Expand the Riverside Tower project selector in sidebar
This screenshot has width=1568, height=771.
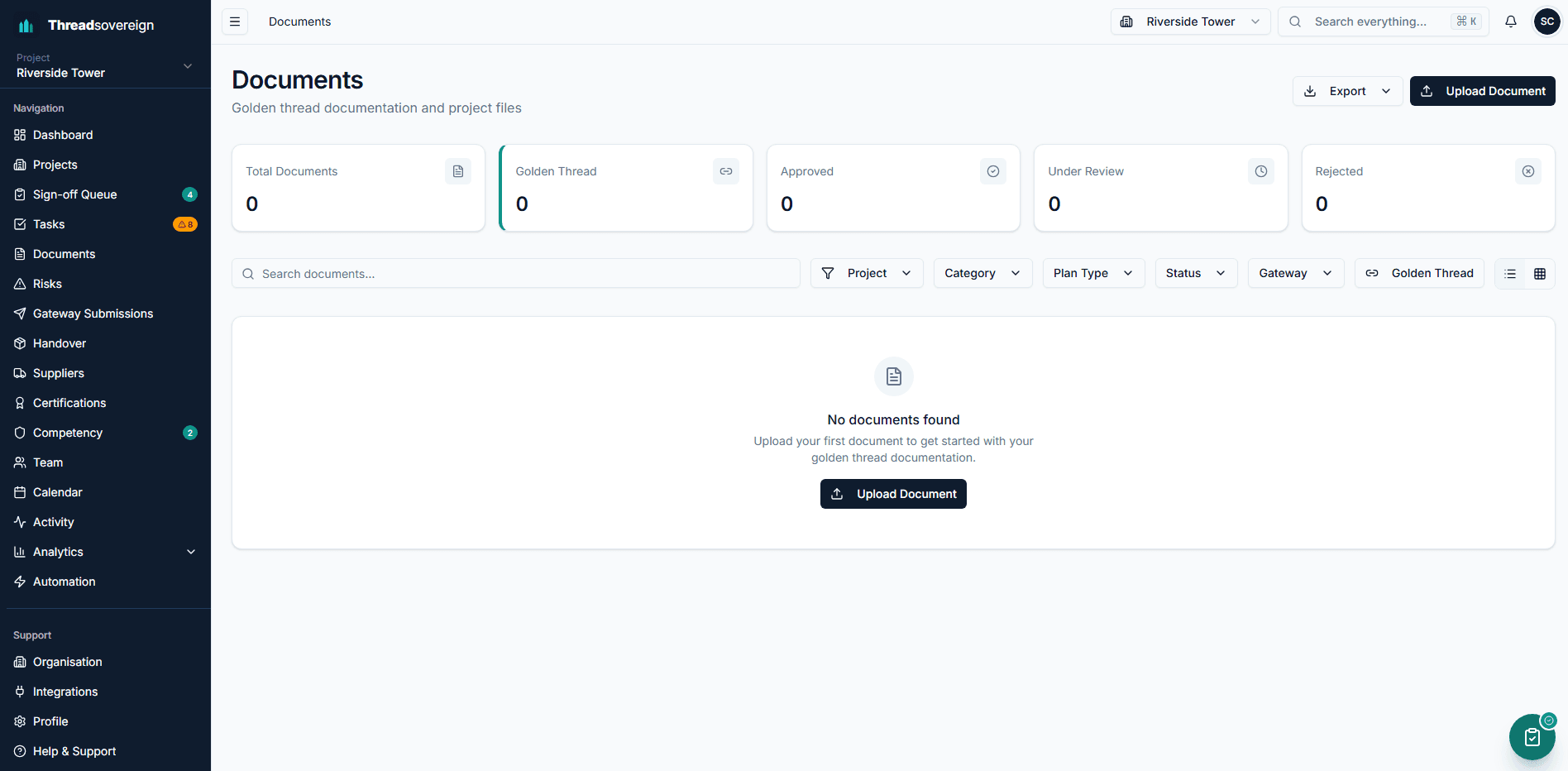pos(105,65)
